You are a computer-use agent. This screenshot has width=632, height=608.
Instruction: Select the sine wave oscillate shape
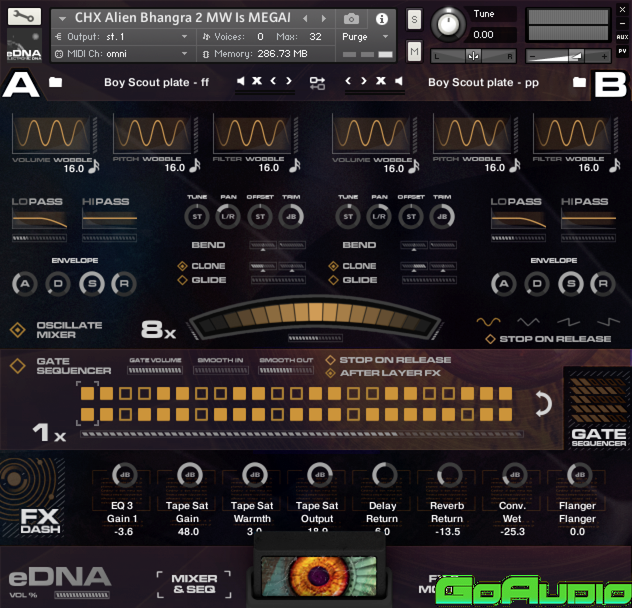489,322
